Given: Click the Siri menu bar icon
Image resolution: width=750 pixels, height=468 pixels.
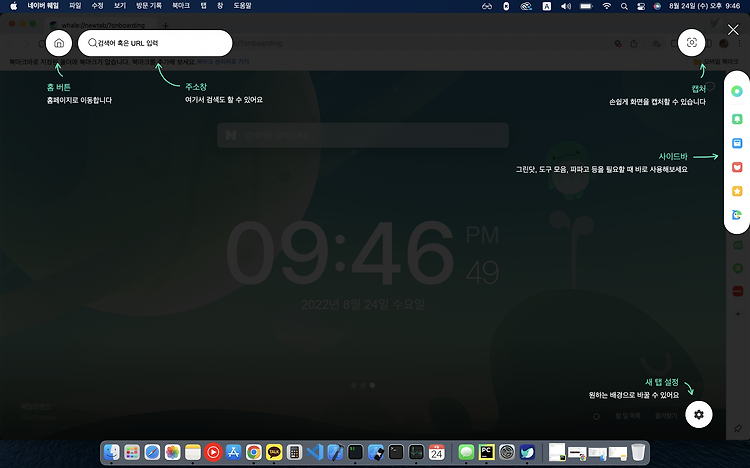Looking at the screenshot, I should pos(657,6).
